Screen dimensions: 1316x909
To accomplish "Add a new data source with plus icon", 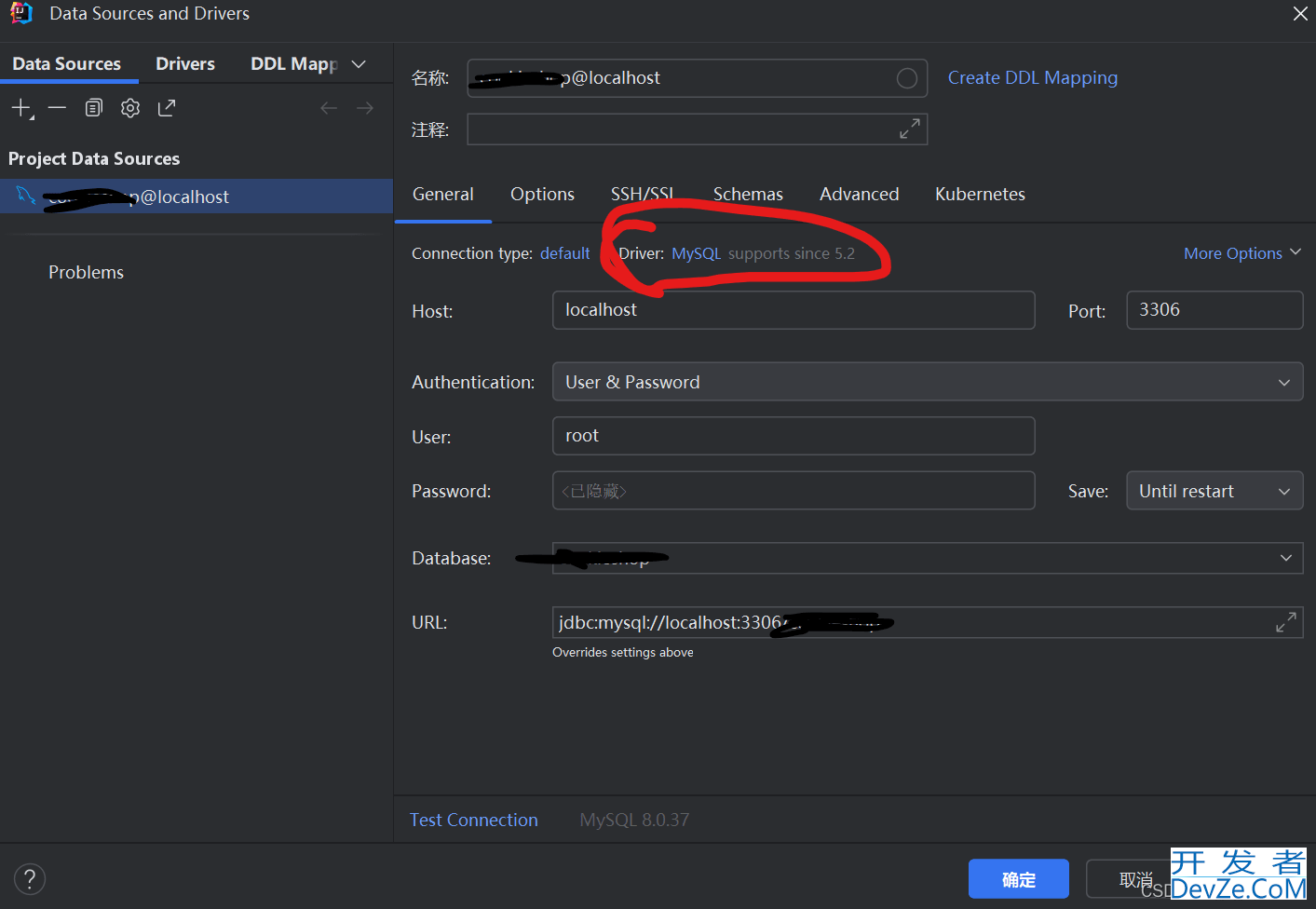I will pos(21,108).
